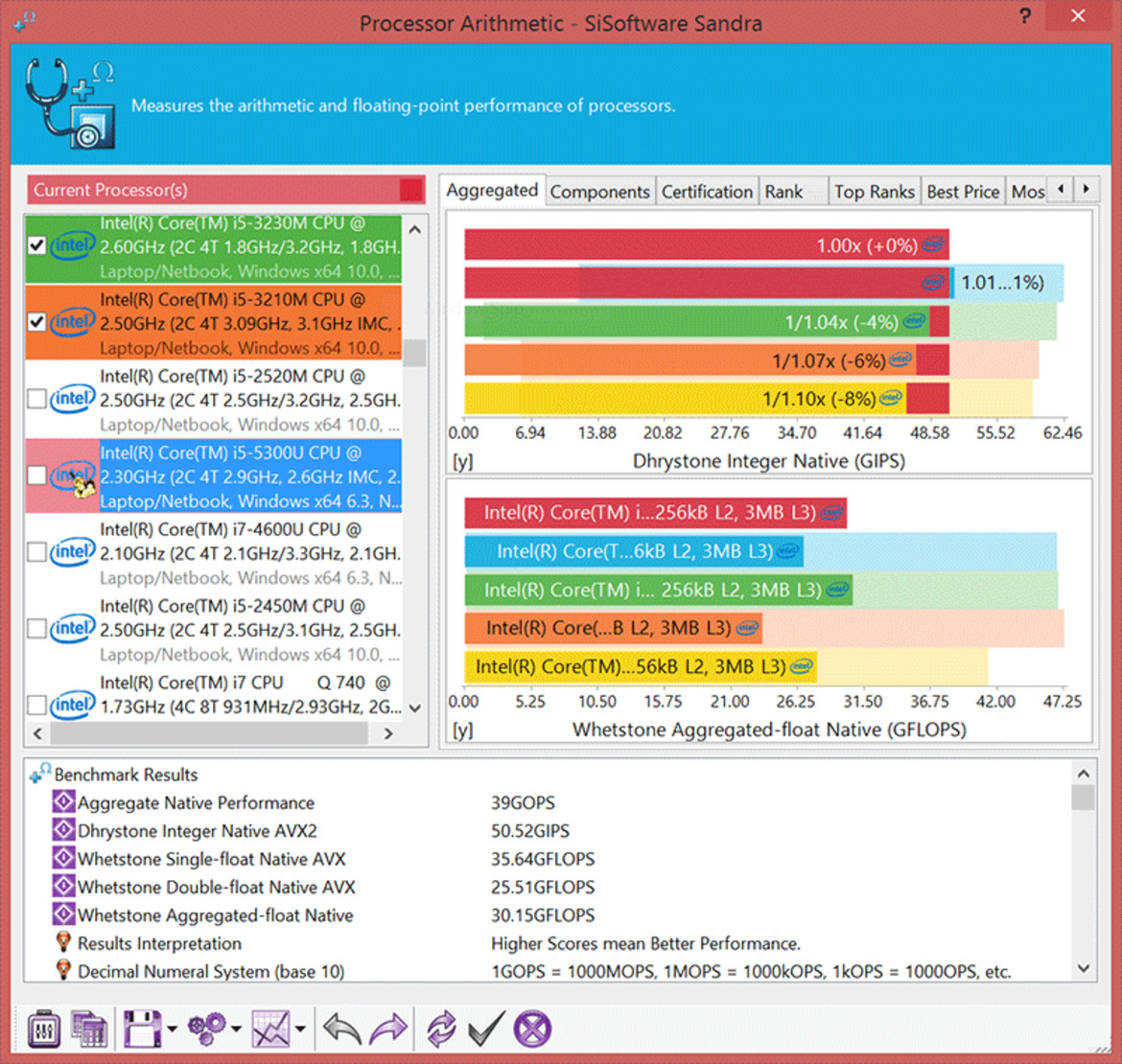Viewport: 1122px width, 1064px height.
Task: Uncheck the i5-3230M processor checkbox
Action: click(36, 245)
